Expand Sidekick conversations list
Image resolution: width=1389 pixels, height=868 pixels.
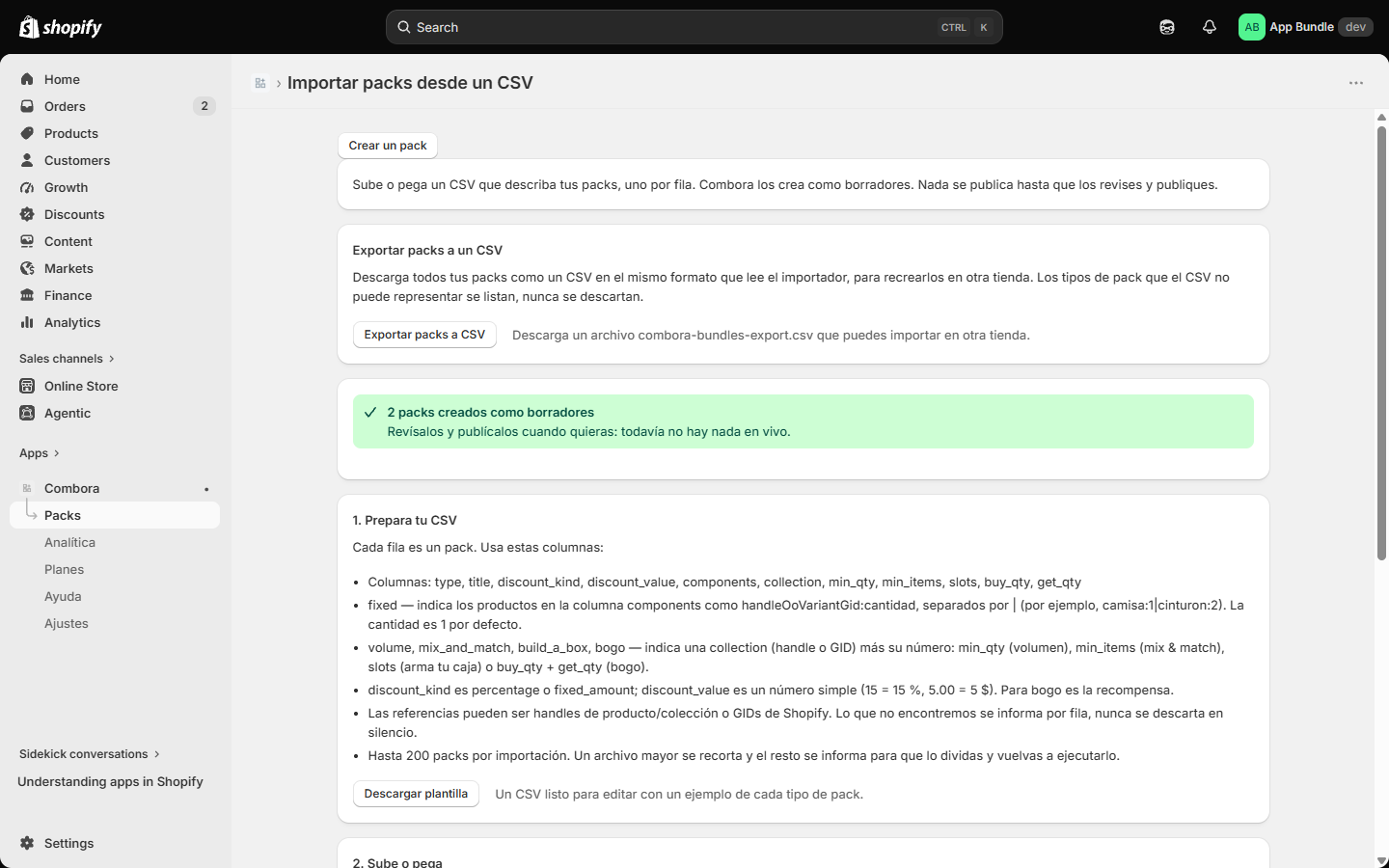tap(90, 754)
